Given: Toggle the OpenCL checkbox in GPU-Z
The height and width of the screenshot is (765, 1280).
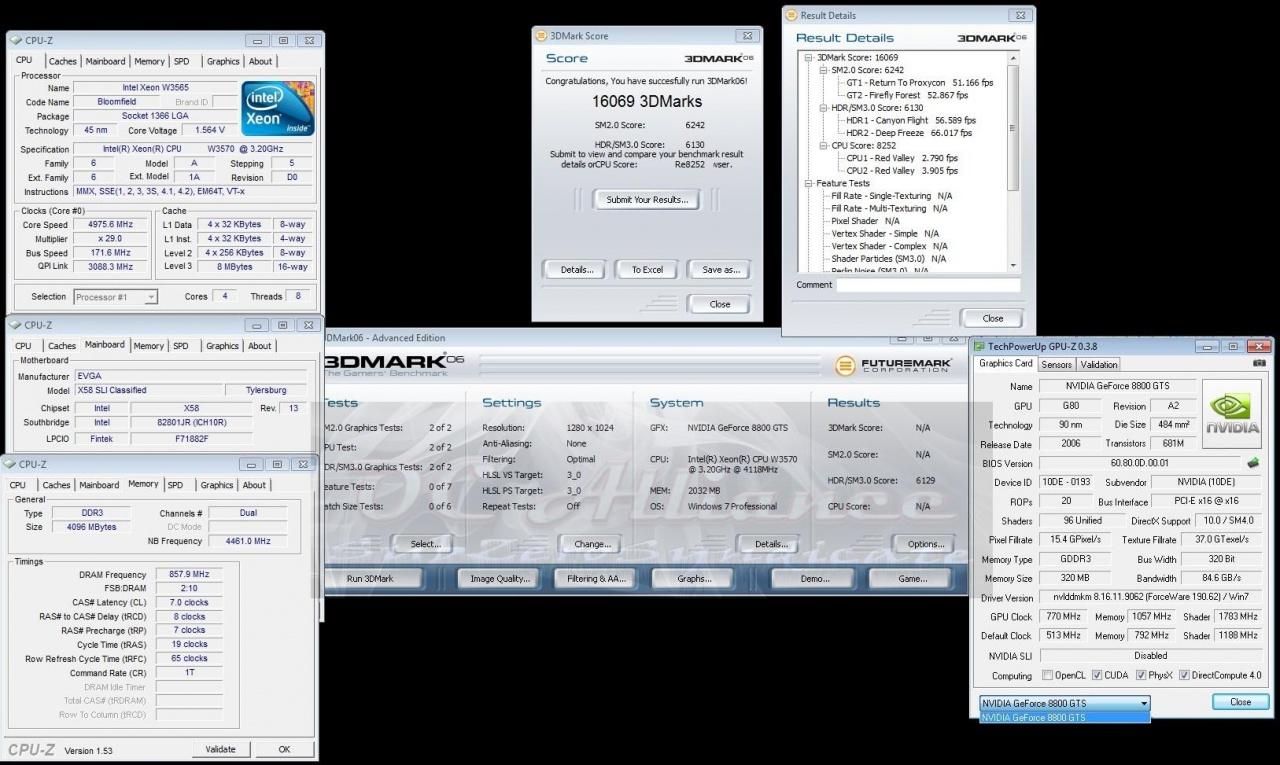Looking at the screenshot, I should [x=1046, y=675].
